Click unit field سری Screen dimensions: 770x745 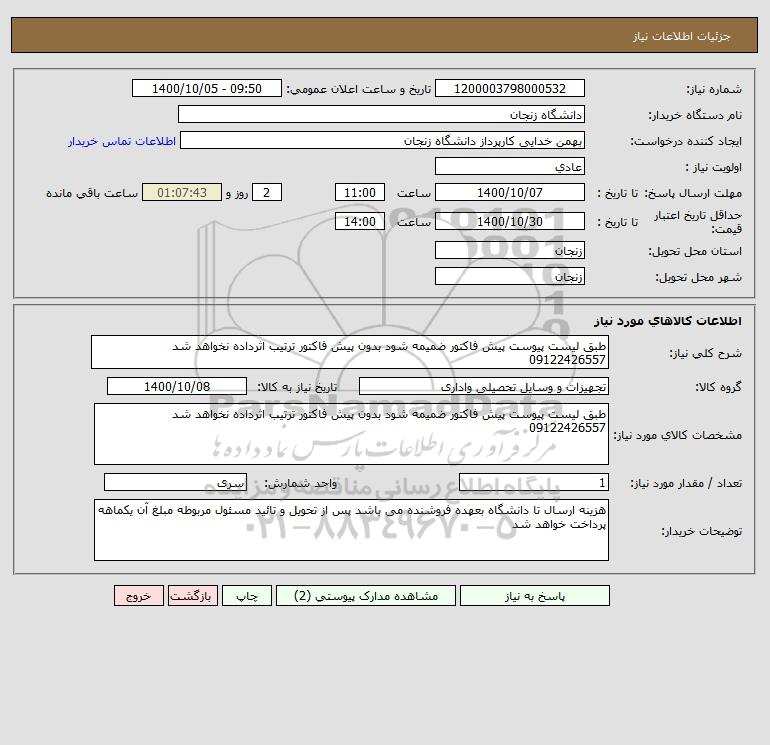pyautogui.click(x=175, y=482)
